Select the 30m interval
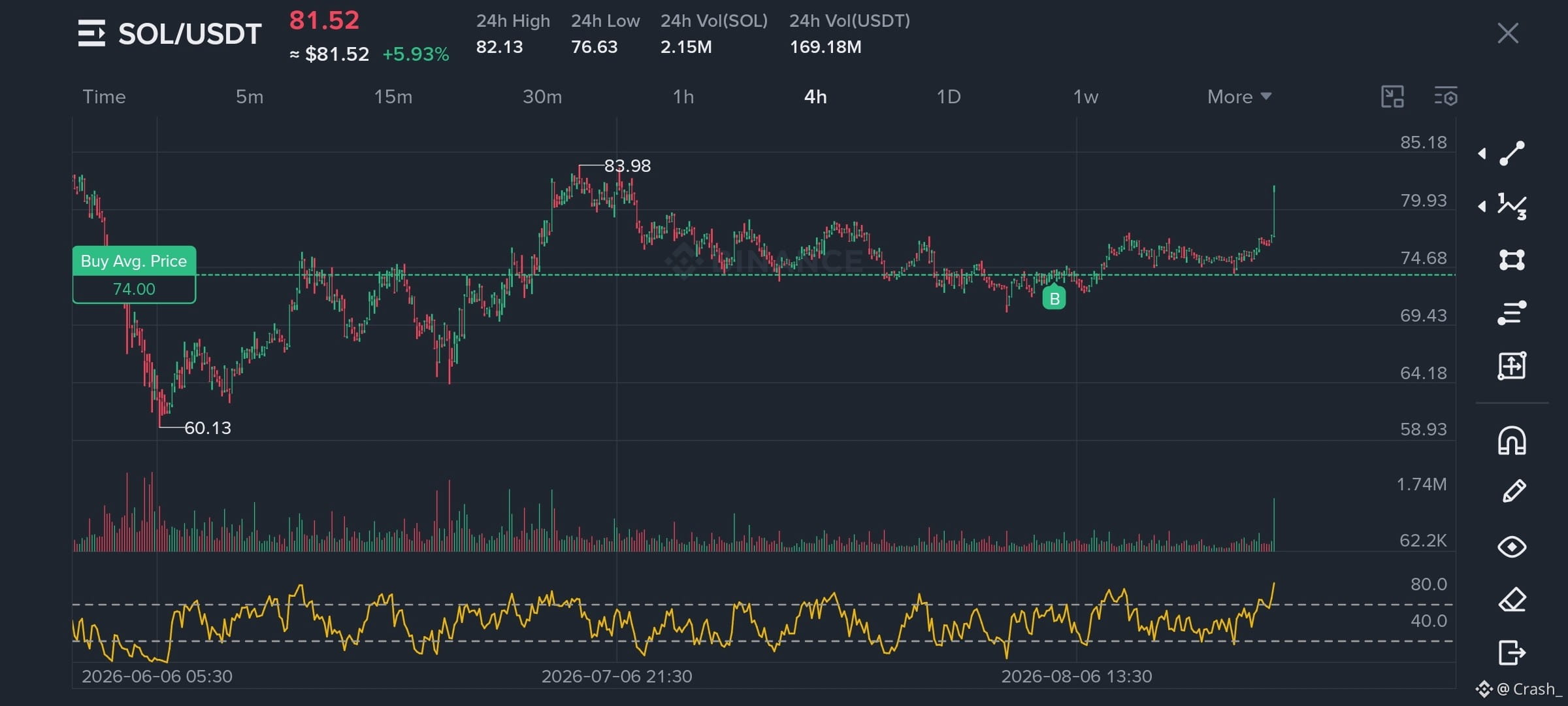 coord(542,97)
